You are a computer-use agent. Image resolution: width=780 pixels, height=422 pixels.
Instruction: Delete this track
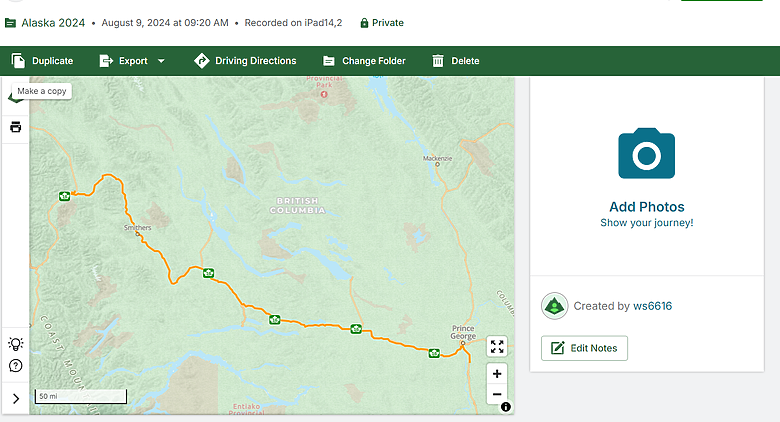click(456, 61)
